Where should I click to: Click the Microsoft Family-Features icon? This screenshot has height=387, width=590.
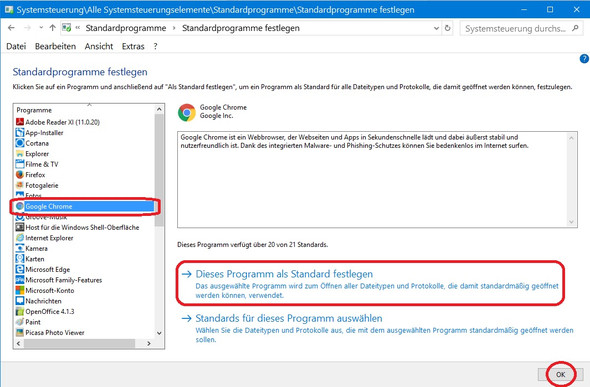(x=20, y=280)
